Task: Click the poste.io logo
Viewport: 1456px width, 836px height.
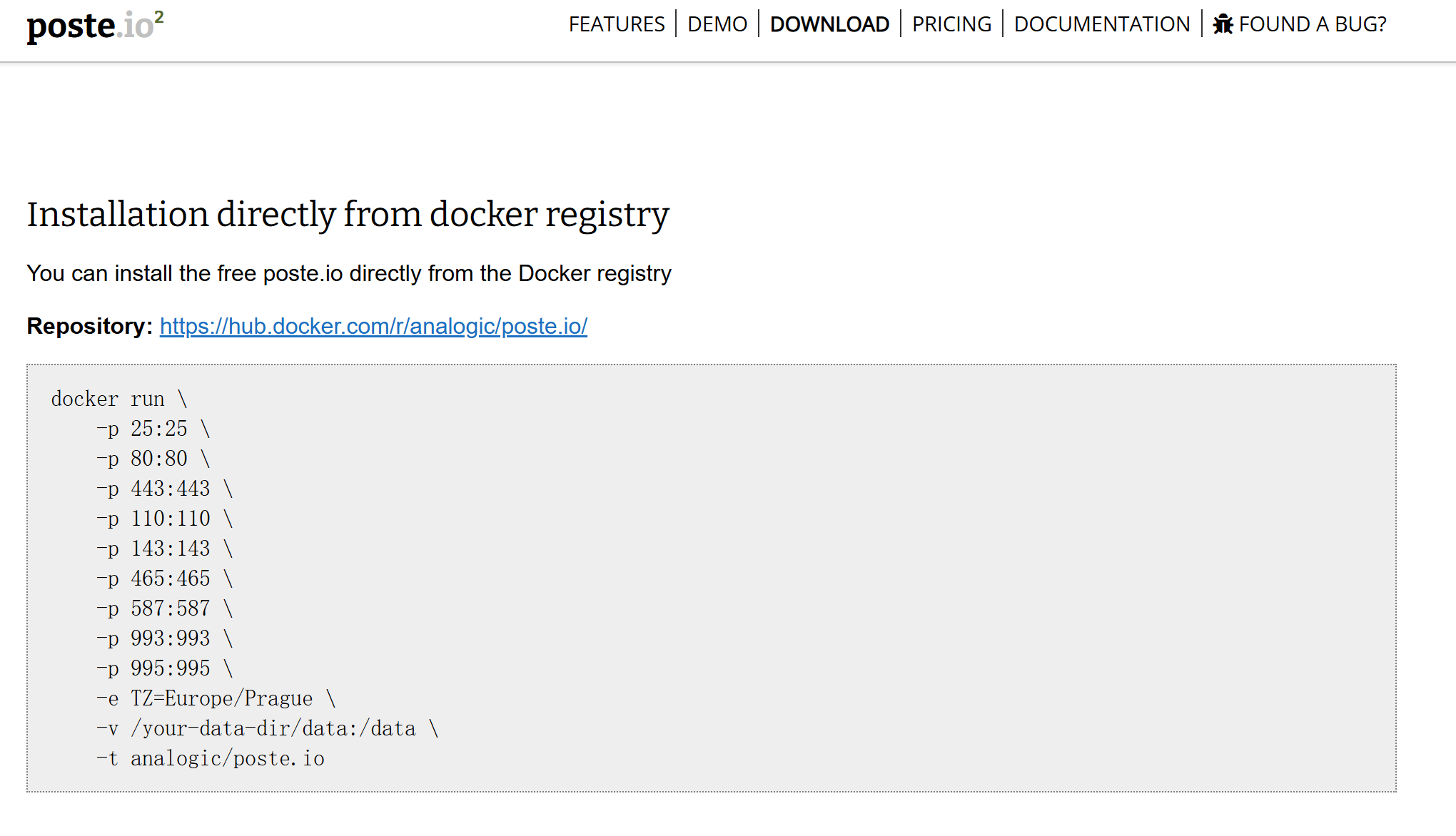Action: tap(96, 26)
